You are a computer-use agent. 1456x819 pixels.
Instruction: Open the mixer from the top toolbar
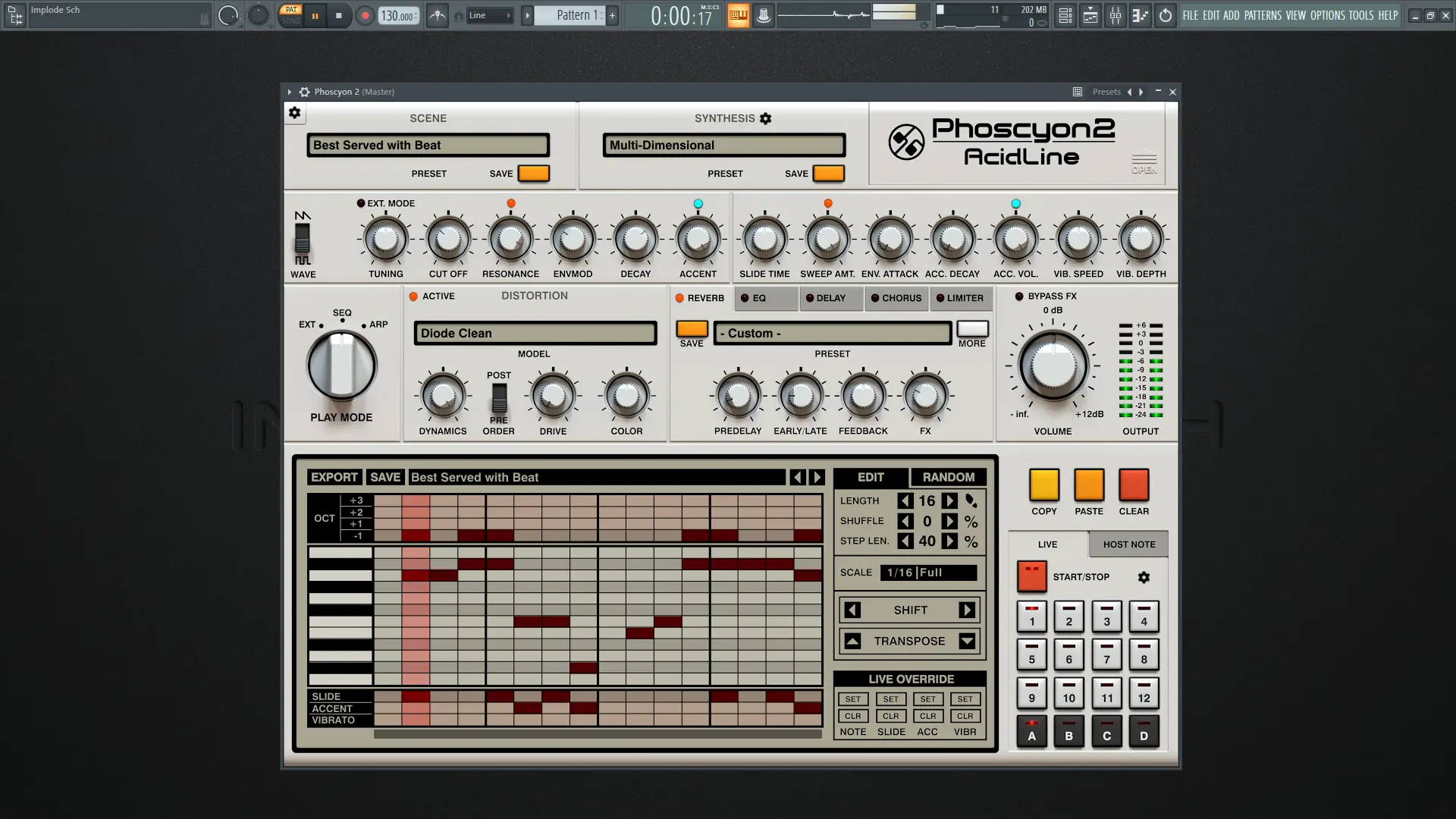[x=1116, y=15]
